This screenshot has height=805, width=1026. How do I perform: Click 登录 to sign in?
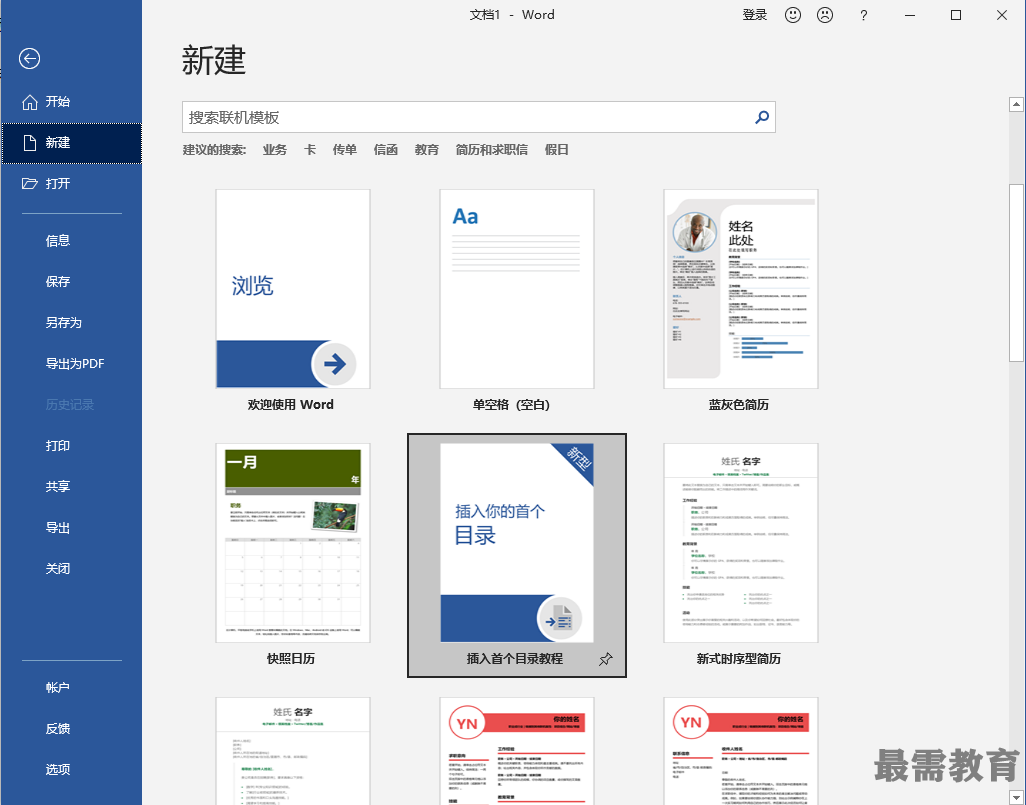tap(754, 15)
